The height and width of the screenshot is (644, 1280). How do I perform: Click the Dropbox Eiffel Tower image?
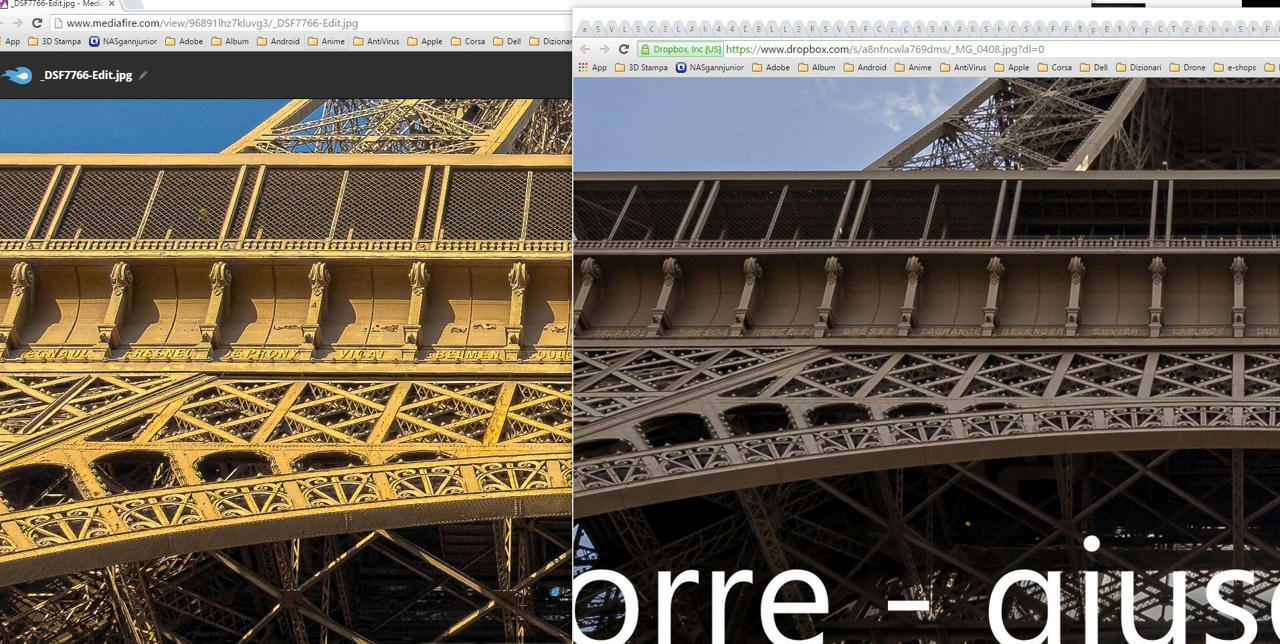point(927,361)
